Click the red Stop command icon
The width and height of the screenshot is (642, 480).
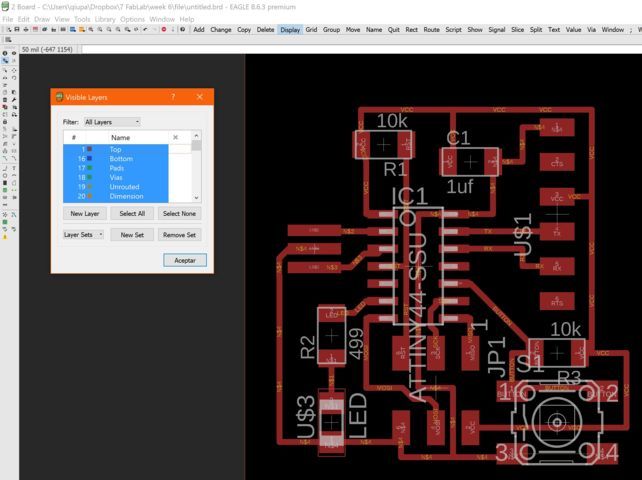coord(164,29)
